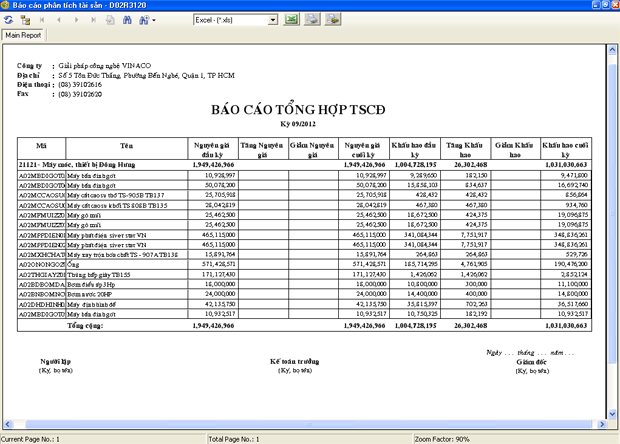Click the Print report icon
The width and height of the screenshot is (620, 444).
(x=312, y=19)
